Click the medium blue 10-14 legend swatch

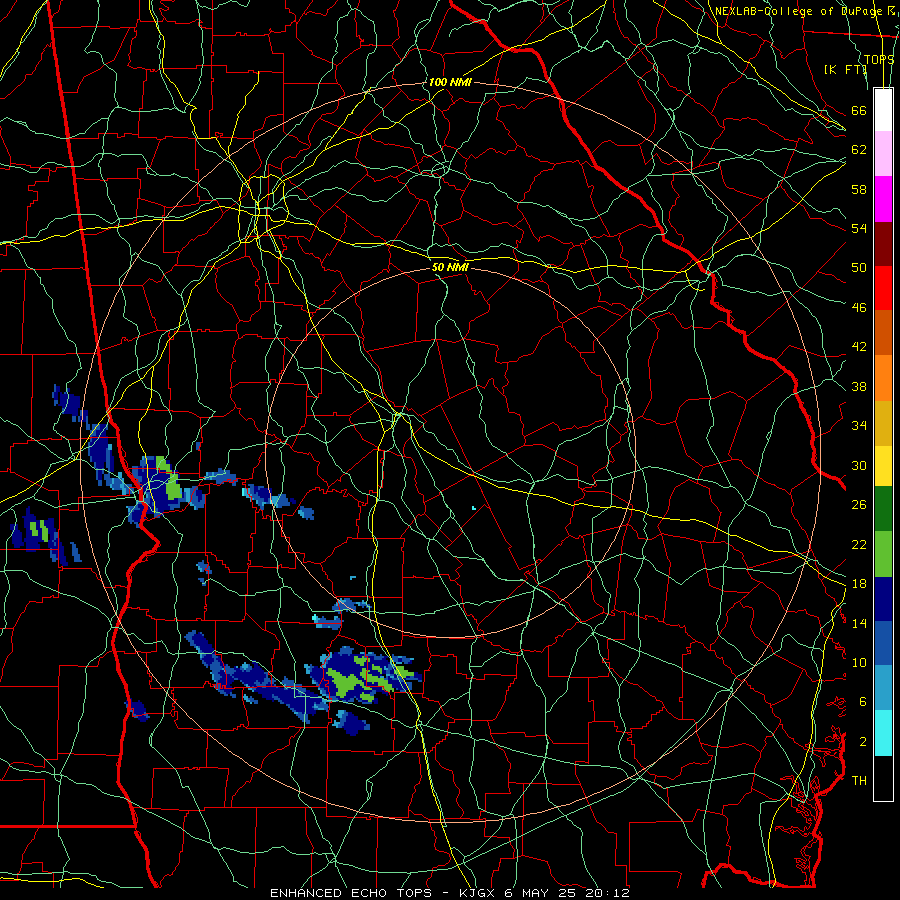[x=883, y=643]
